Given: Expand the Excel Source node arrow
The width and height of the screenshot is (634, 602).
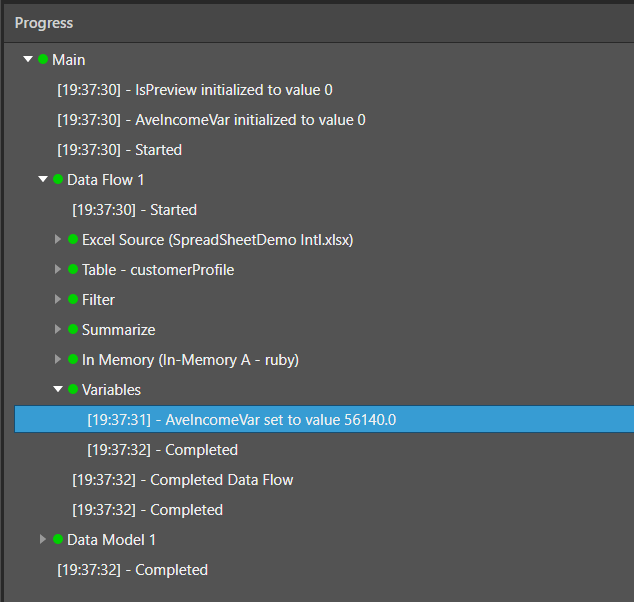Looking at the screenshot, I should click(58, 240).
